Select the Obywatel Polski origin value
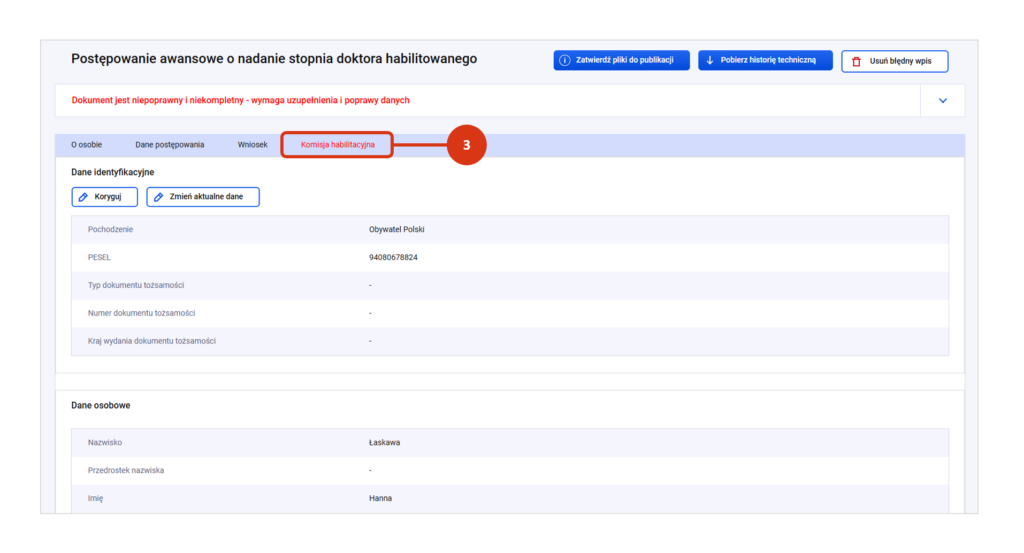The width and height of the screenshot is (1024, 553). coord(397,229)
